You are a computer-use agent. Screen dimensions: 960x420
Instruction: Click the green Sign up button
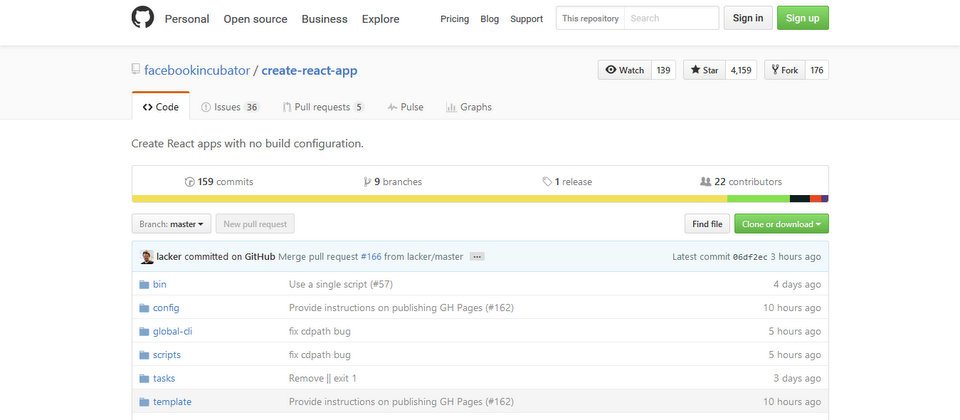(803, 18)
